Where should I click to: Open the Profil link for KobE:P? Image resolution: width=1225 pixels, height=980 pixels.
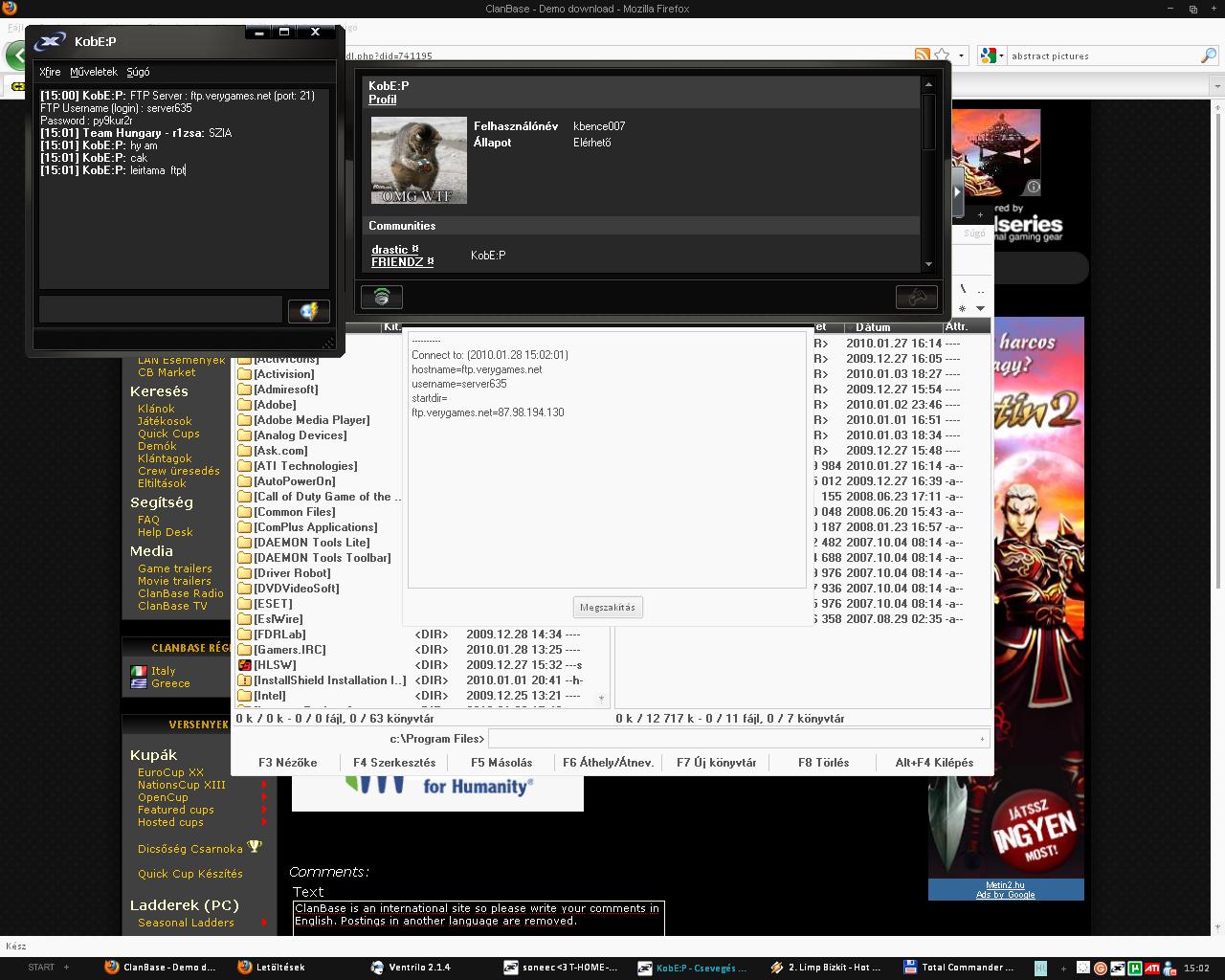point(382,100)
